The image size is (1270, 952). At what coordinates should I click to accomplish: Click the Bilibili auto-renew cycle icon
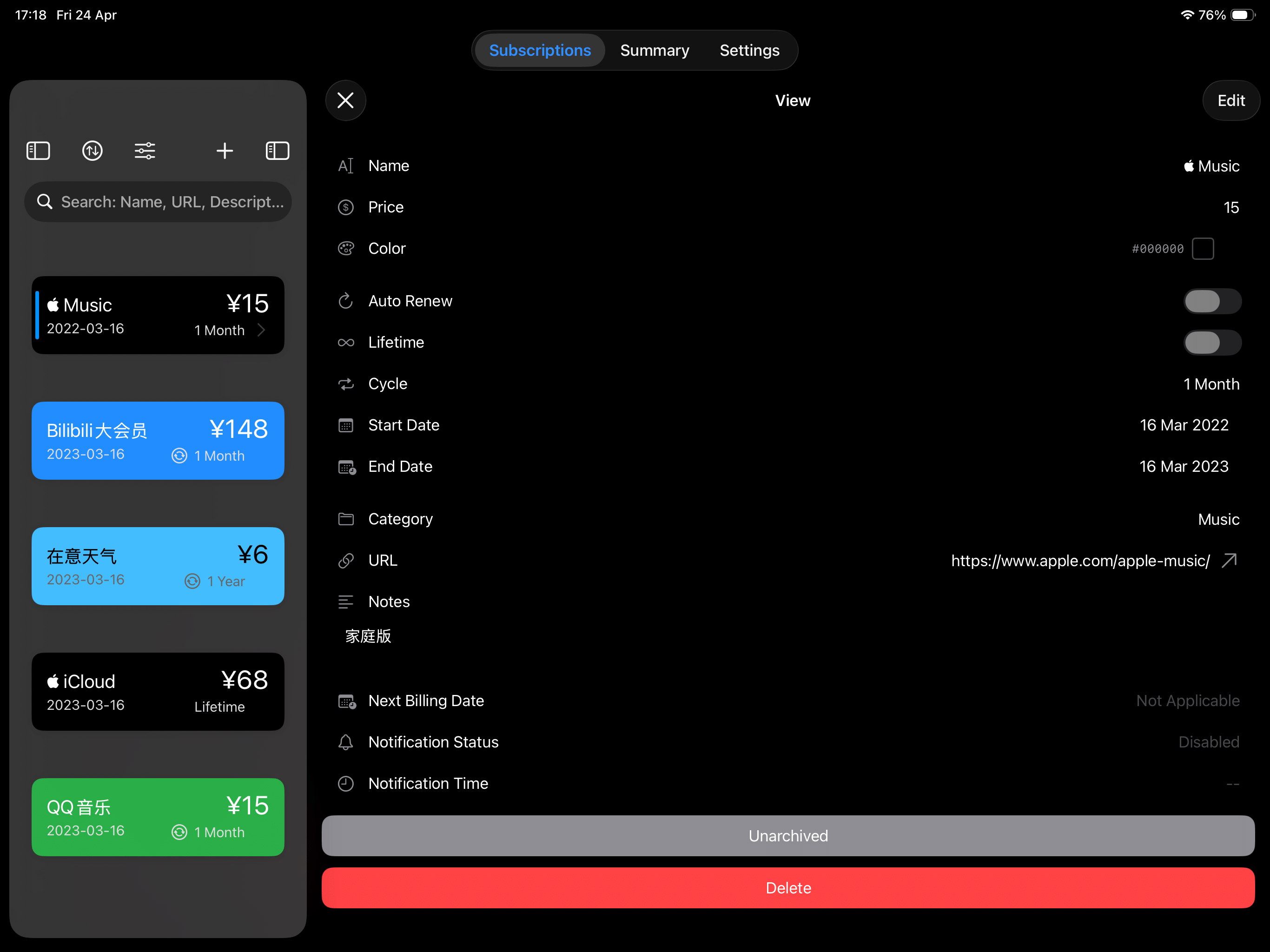[179, 456]
